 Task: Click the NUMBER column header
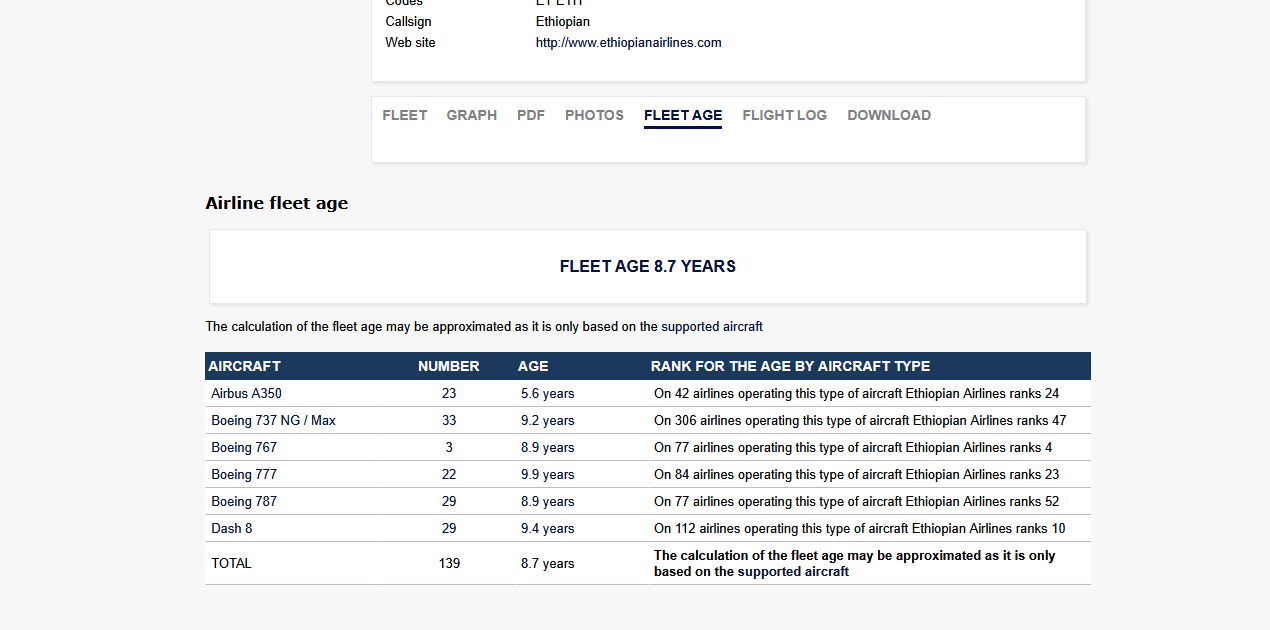(x=448, y=366)
